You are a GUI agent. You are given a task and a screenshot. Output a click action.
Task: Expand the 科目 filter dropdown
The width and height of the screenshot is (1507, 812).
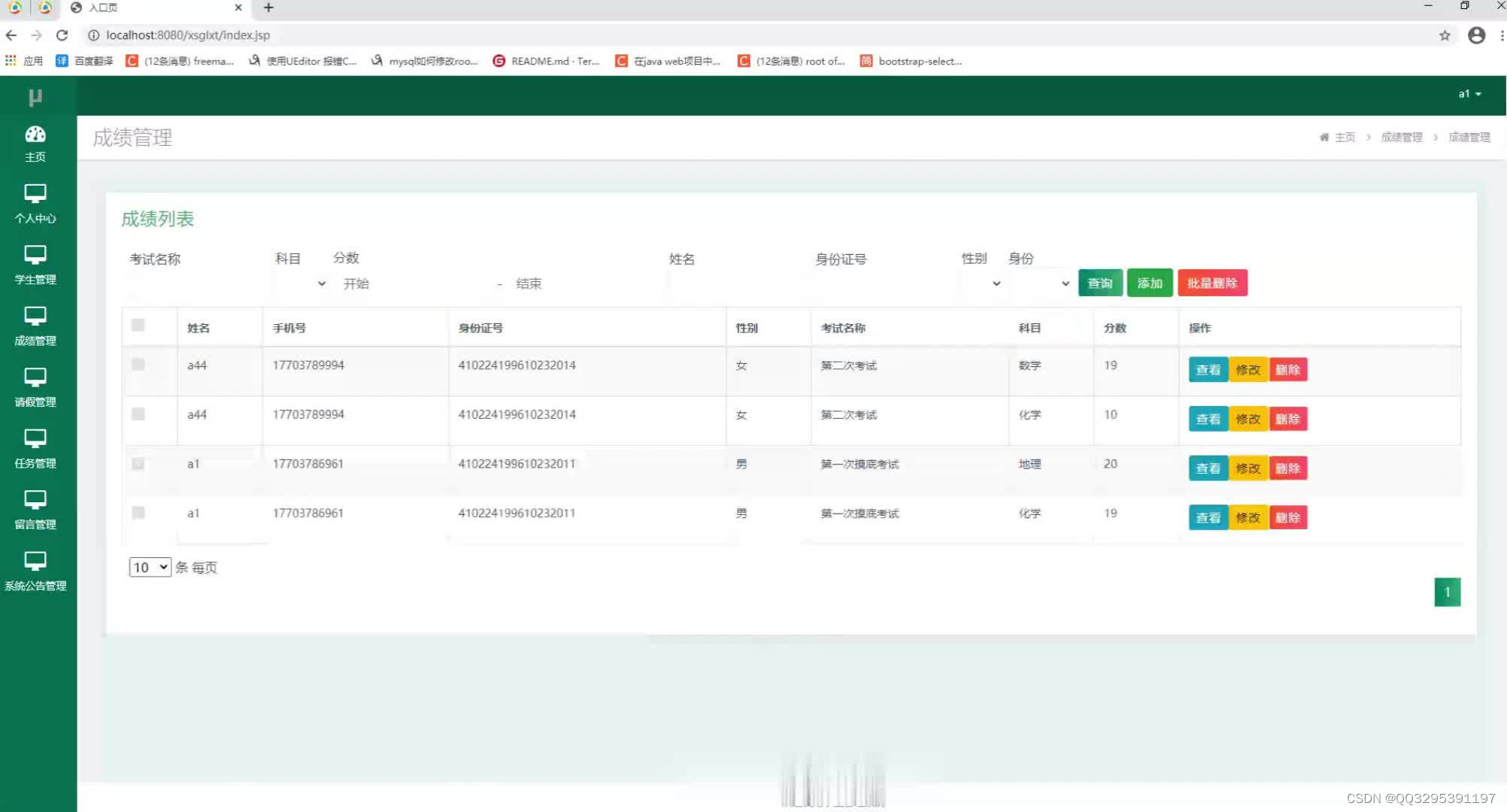[302, 283]
